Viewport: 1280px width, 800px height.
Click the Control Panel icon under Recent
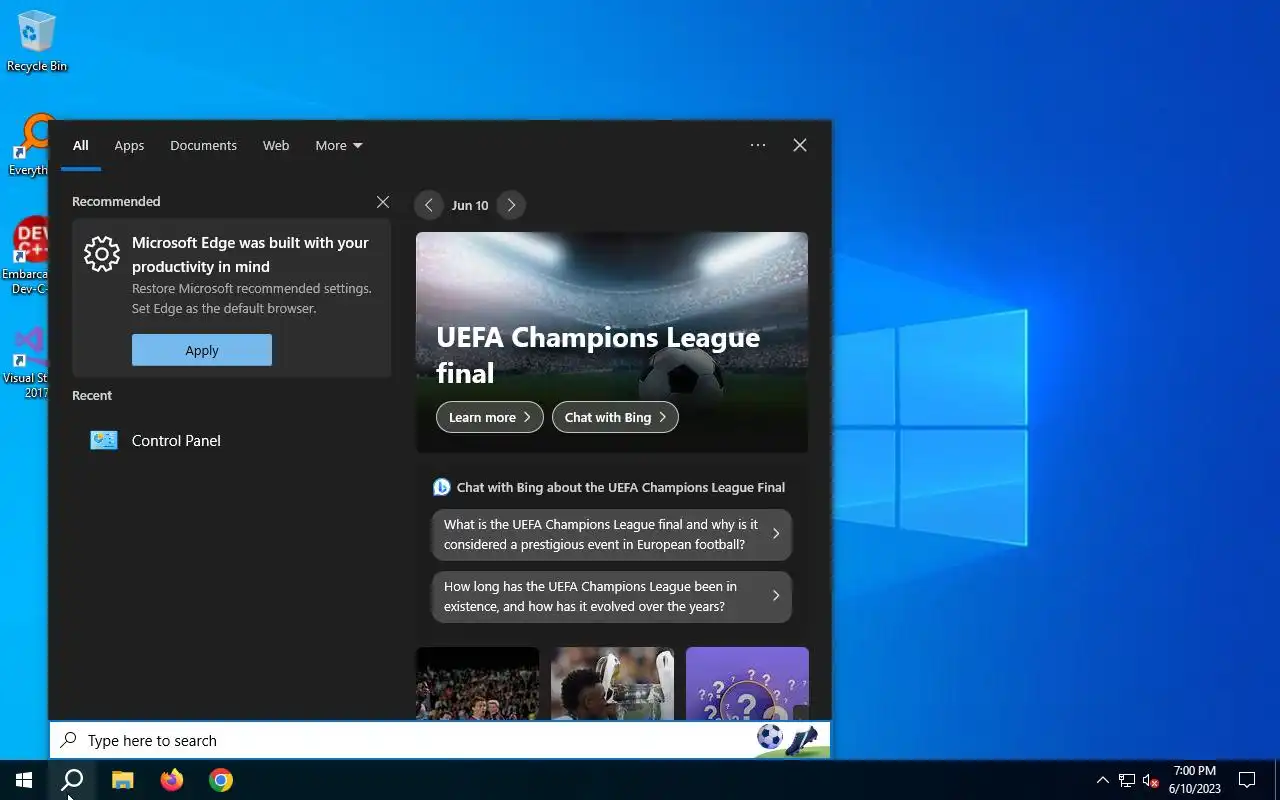point(104,440)
